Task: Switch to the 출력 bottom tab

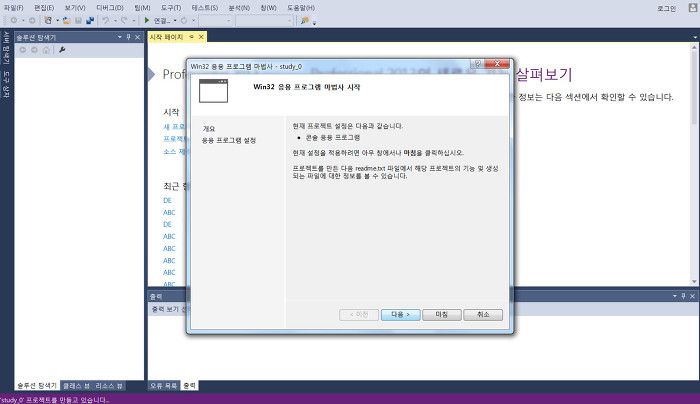Action: coord(189,385)
